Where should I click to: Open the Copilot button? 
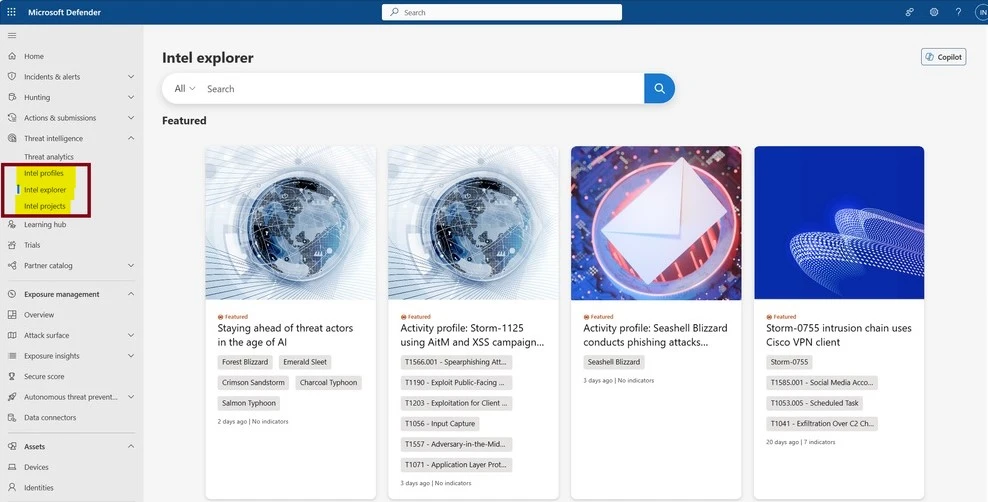[x=943, y=57]
